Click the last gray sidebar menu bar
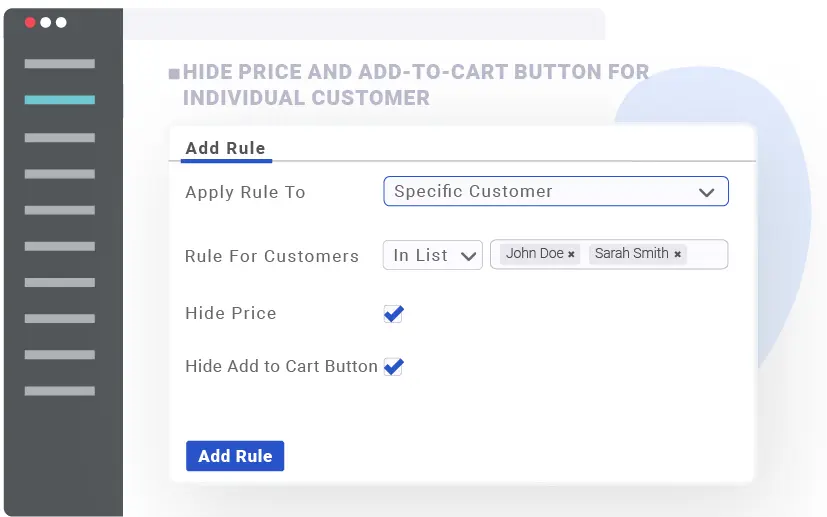Image resolution: width=827 pixels, height=517 pixels. point(60,391)
